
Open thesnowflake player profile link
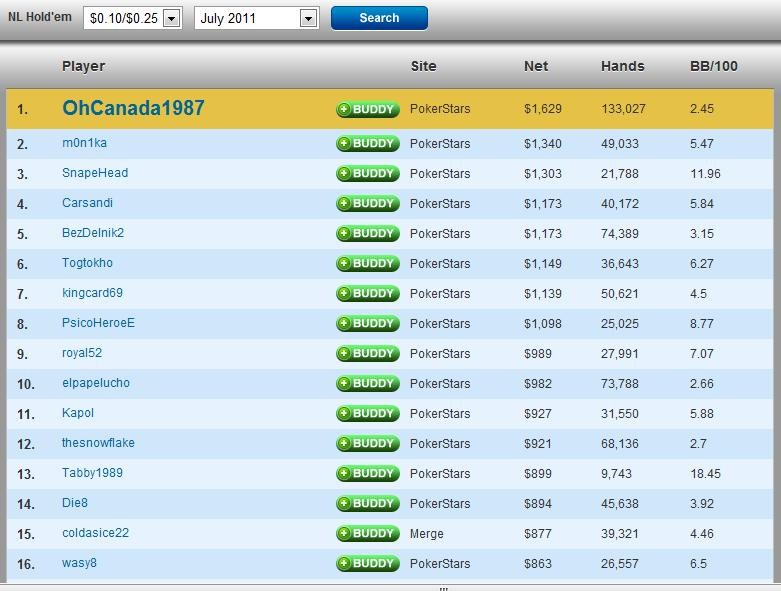coord(98,443)
